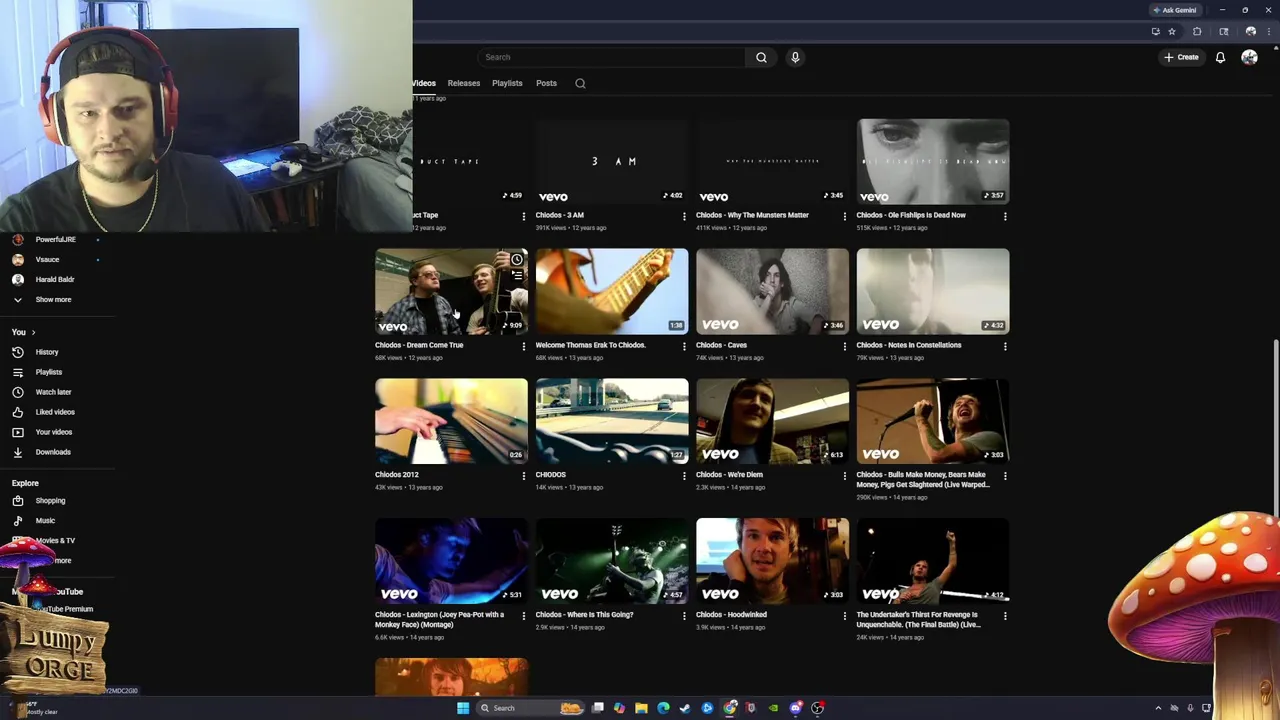
Task: Play The Undertaker's Thirst For Revenge thumbnail
Action: [933, 561]
